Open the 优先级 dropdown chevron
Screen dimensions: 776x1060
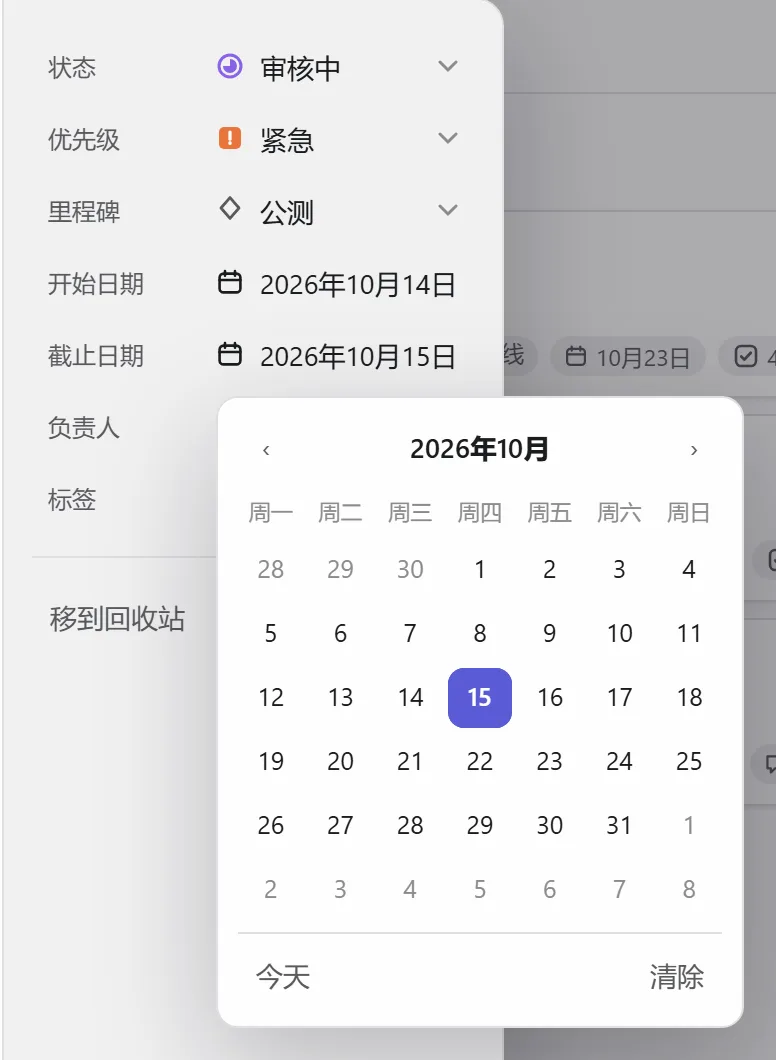point(448,138)
